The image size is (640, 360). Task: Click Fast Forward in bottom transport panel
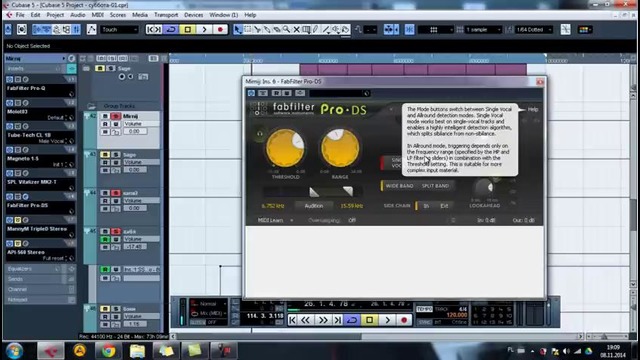click(x=322, y=320)
